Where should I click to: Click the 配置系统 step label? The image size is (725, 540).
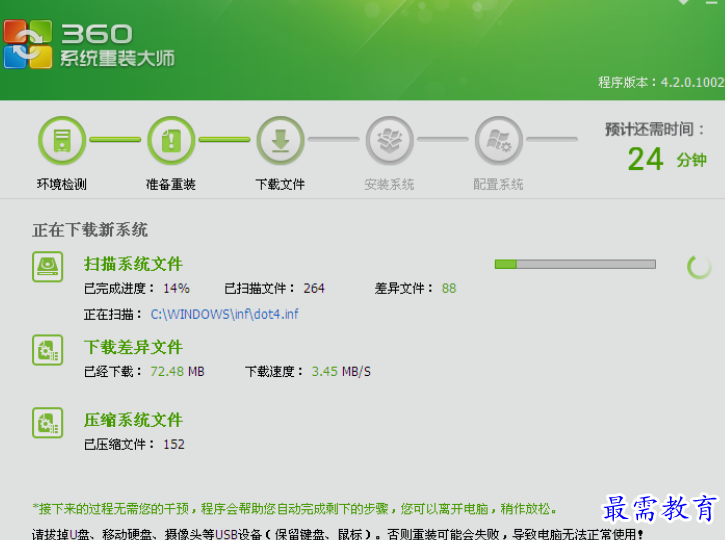[x=498, y=184]
